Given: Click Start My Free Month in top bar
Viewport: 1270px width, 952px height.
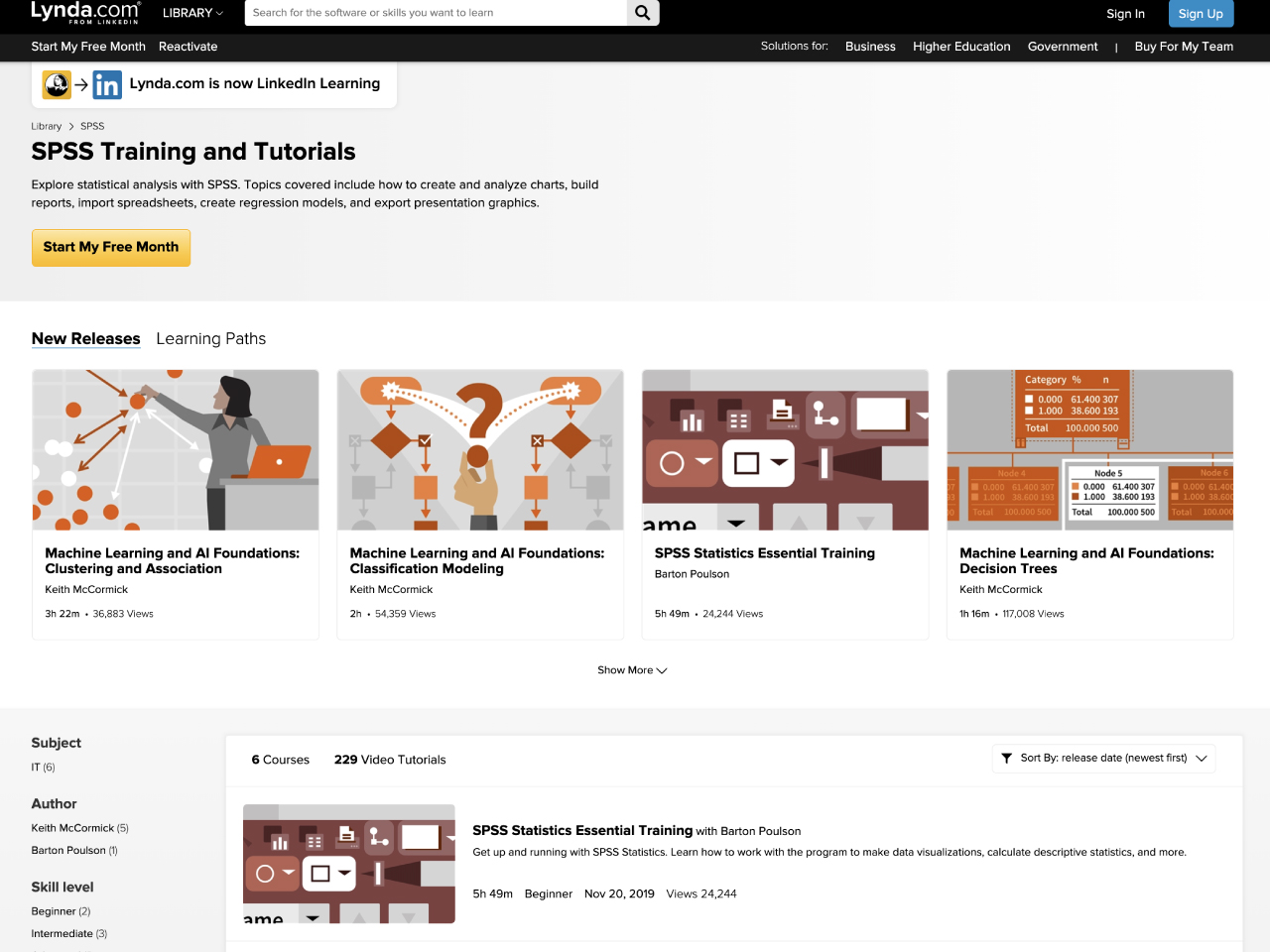Looking at the screenshot, I should (x=88, y=47).
